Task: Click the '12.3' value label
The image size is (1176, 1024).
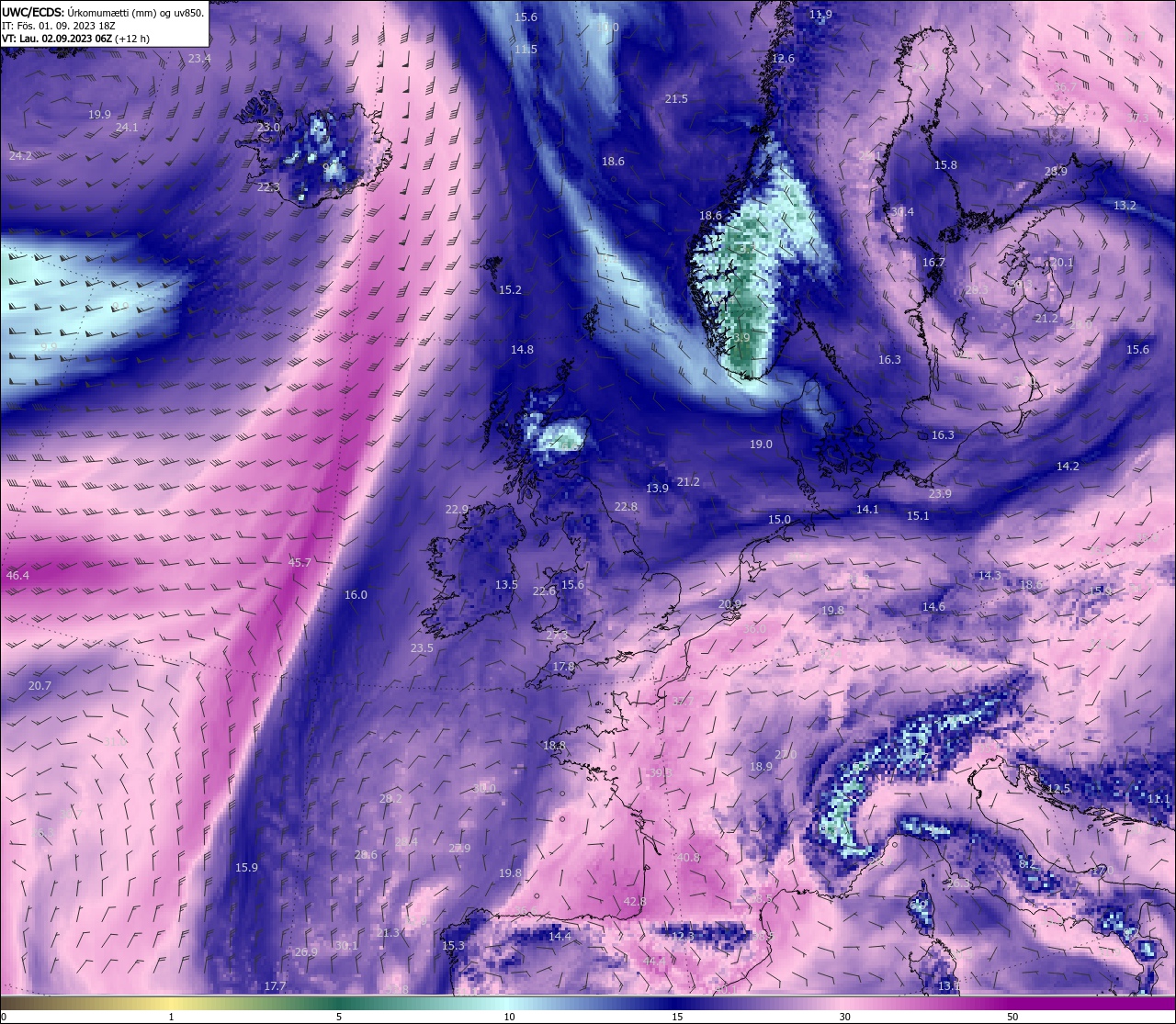Action: [x=682, y=937]
